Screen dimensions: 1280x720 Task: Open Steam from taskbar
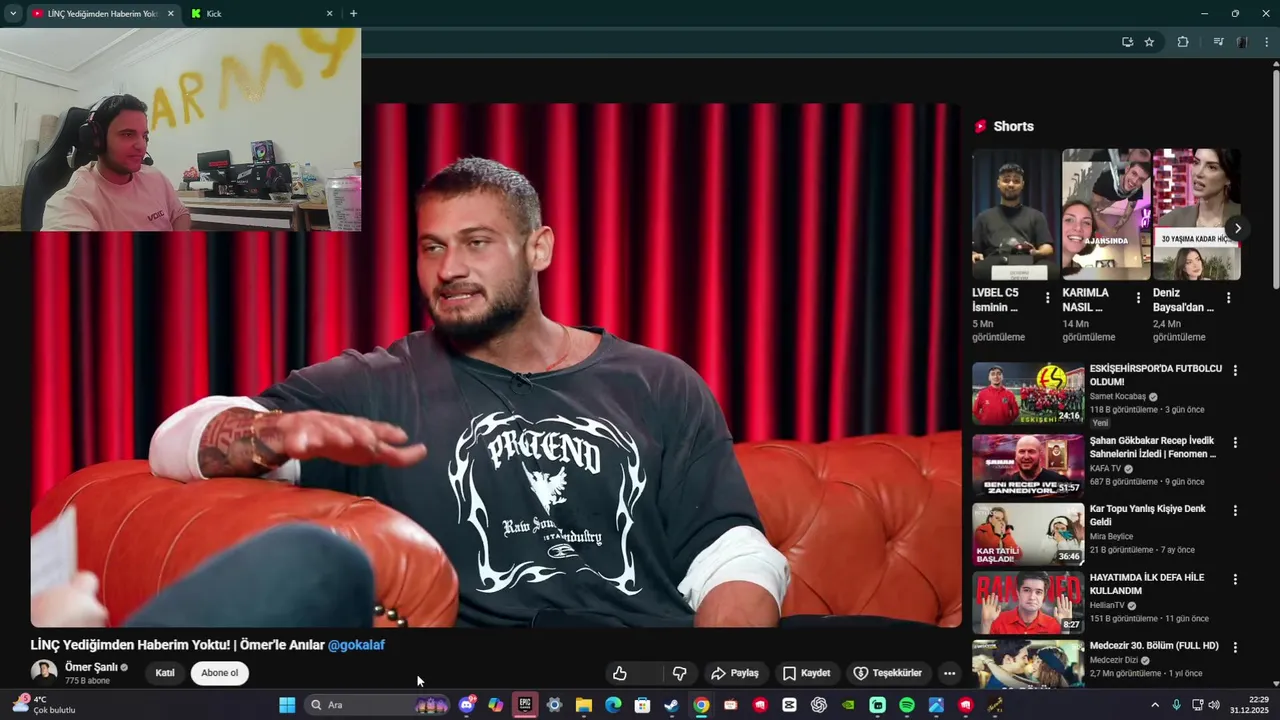pyautogui.click(x=671, y=705)
